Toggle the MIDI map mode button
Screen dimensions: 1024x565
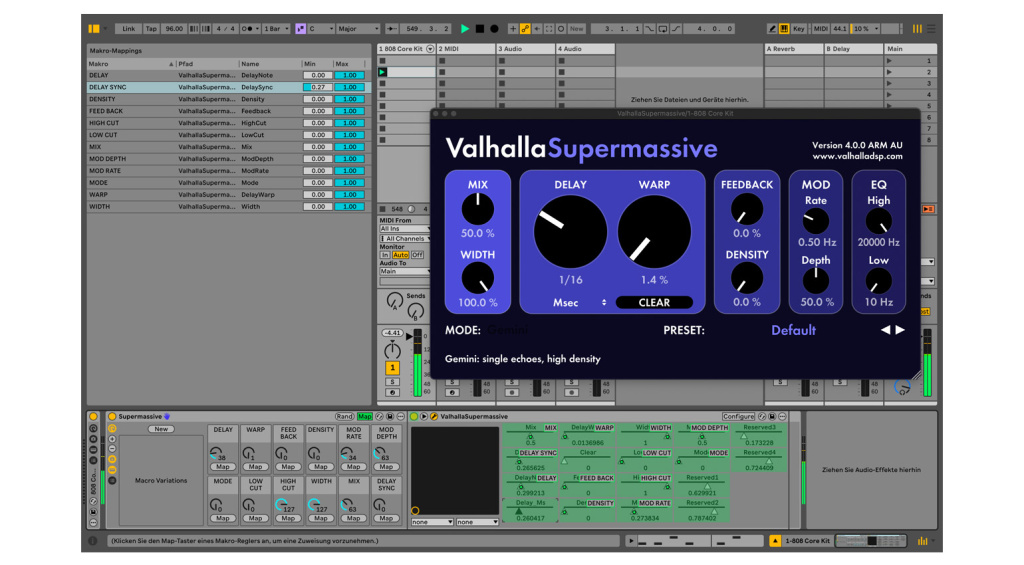tap(820, 29)
